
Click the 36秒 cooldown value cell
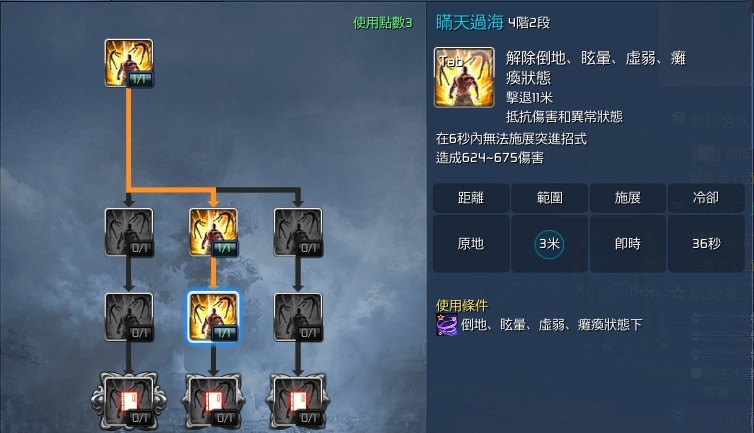point(706,243)
